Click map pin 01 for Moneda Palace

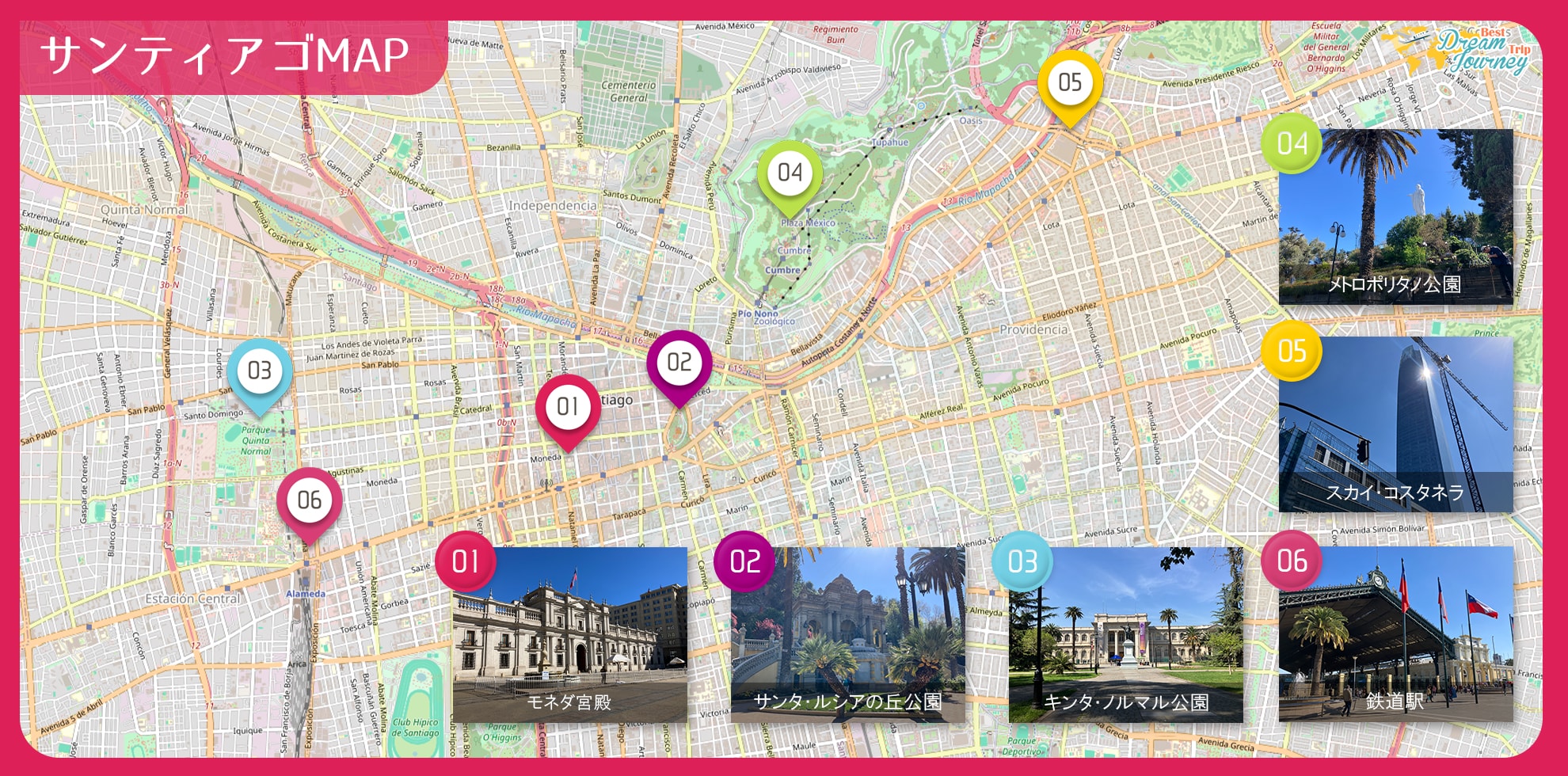(567, 408)
